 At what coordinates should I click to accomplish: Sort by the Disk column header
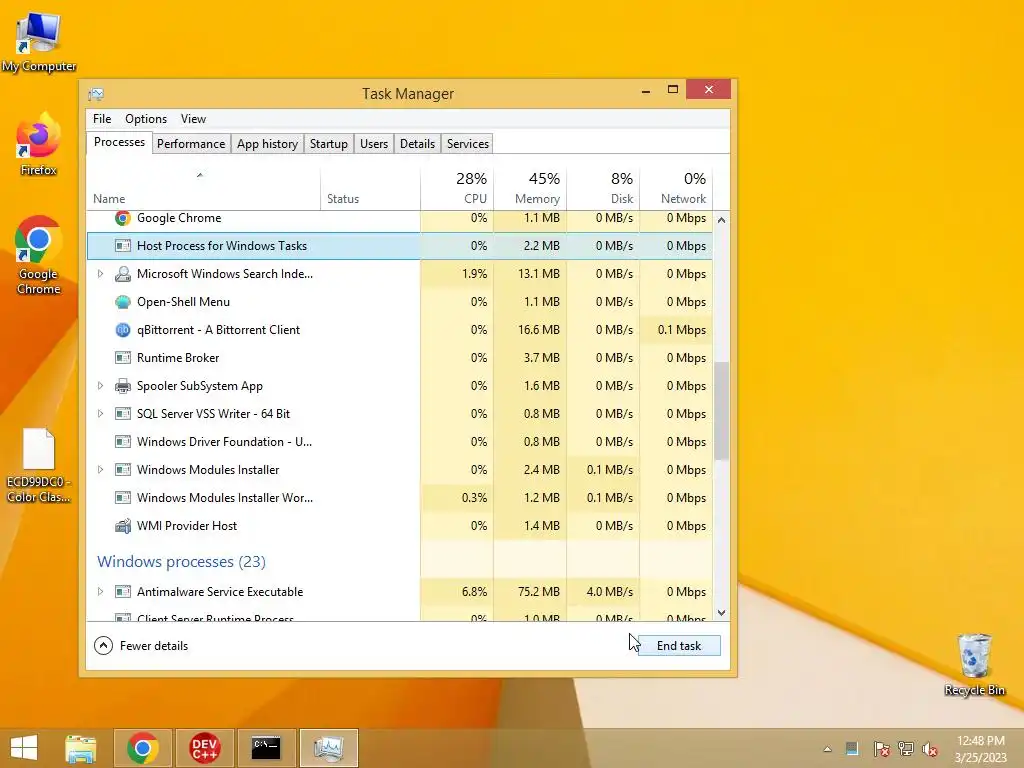[x=603, y=189]
